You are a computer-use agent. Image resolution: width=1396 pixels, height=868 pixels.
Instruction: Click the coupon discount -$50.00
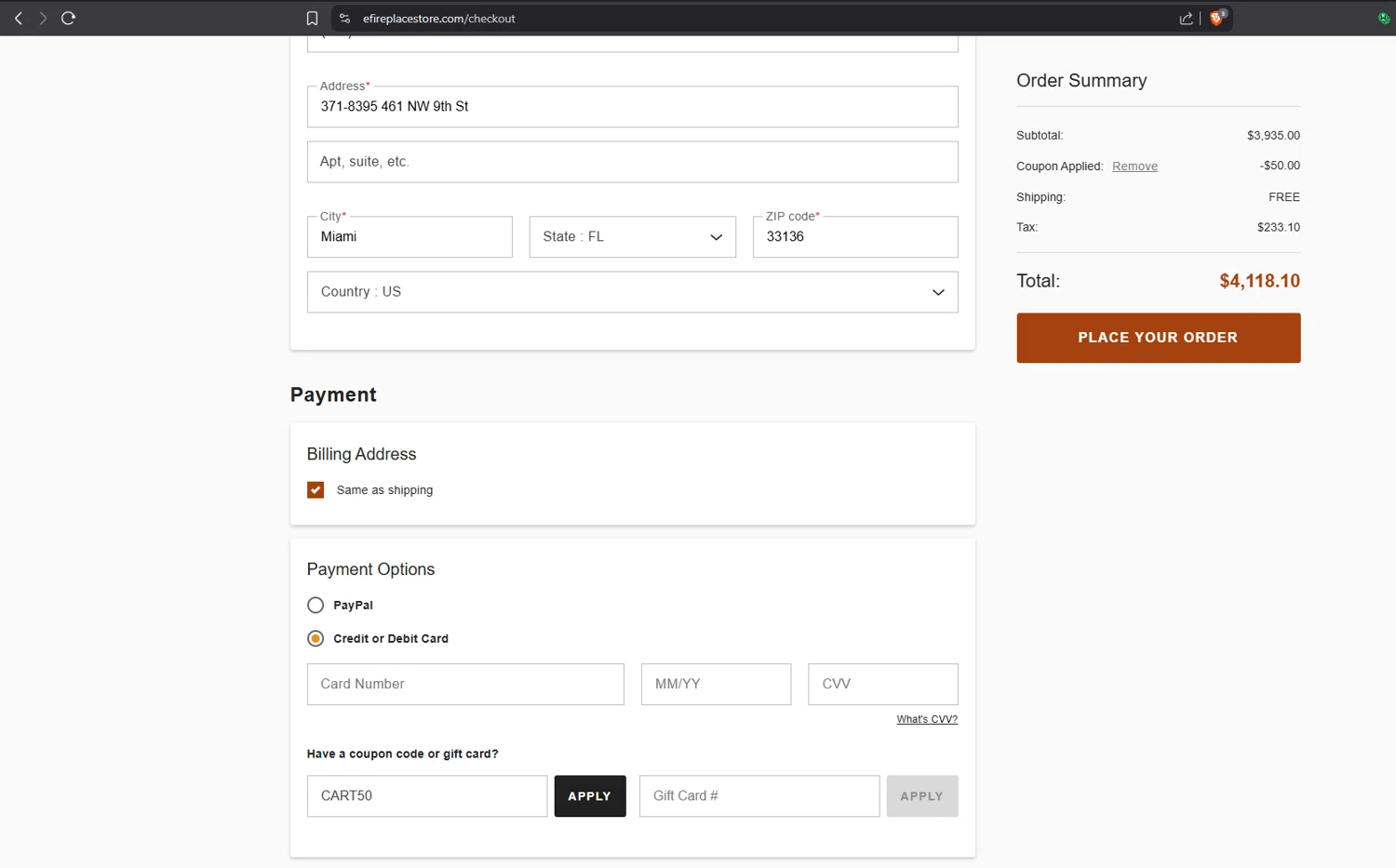(1281, 166)
